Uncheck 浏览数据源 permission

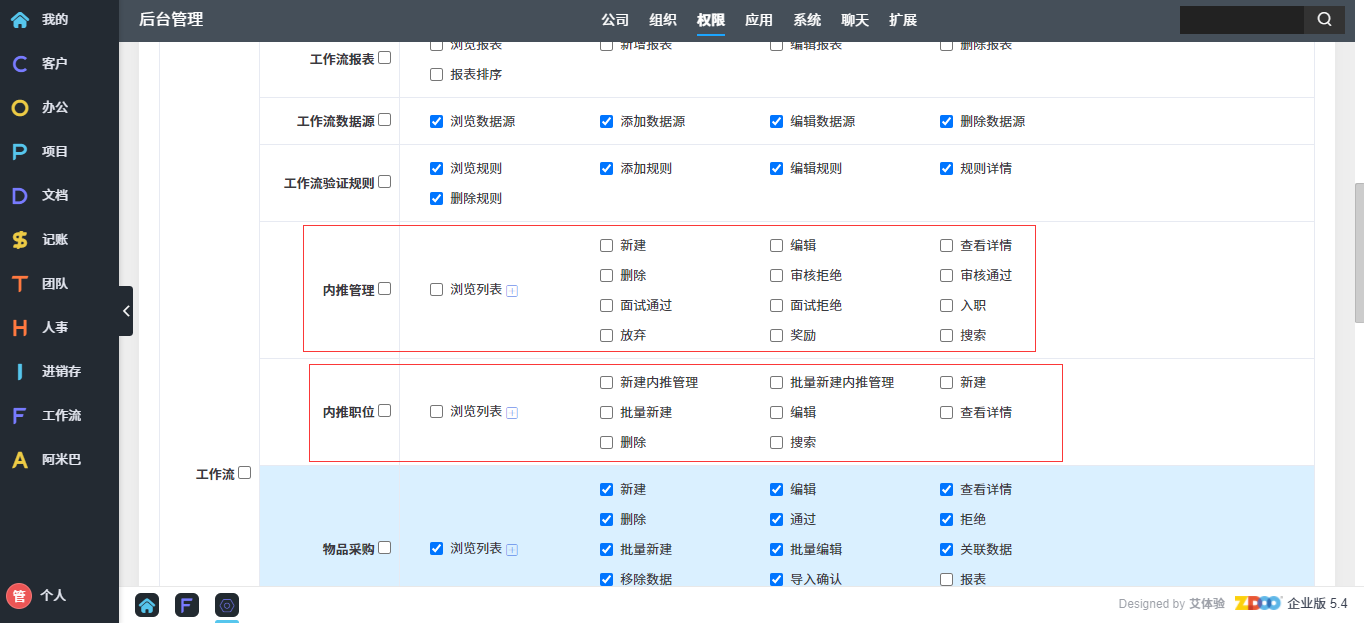pyautogui.click(x=436, y=121)
